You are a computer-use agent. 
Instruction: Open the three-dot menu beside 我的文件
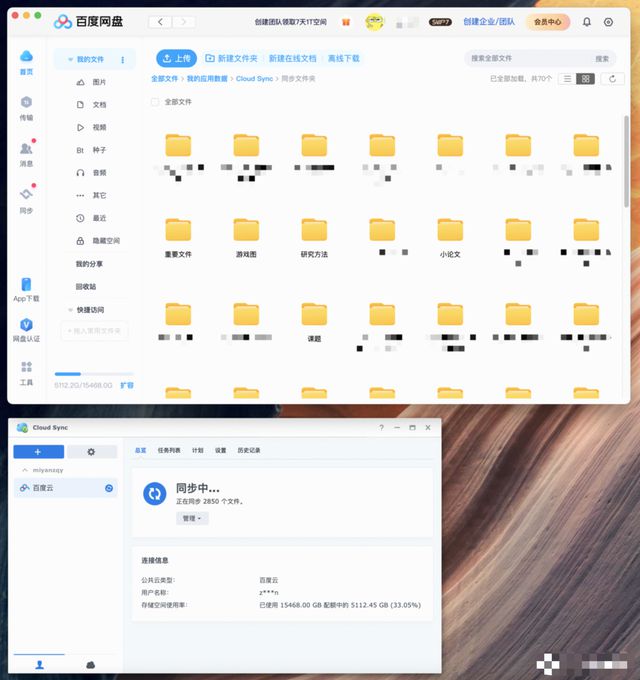click(x=123, y=60)
